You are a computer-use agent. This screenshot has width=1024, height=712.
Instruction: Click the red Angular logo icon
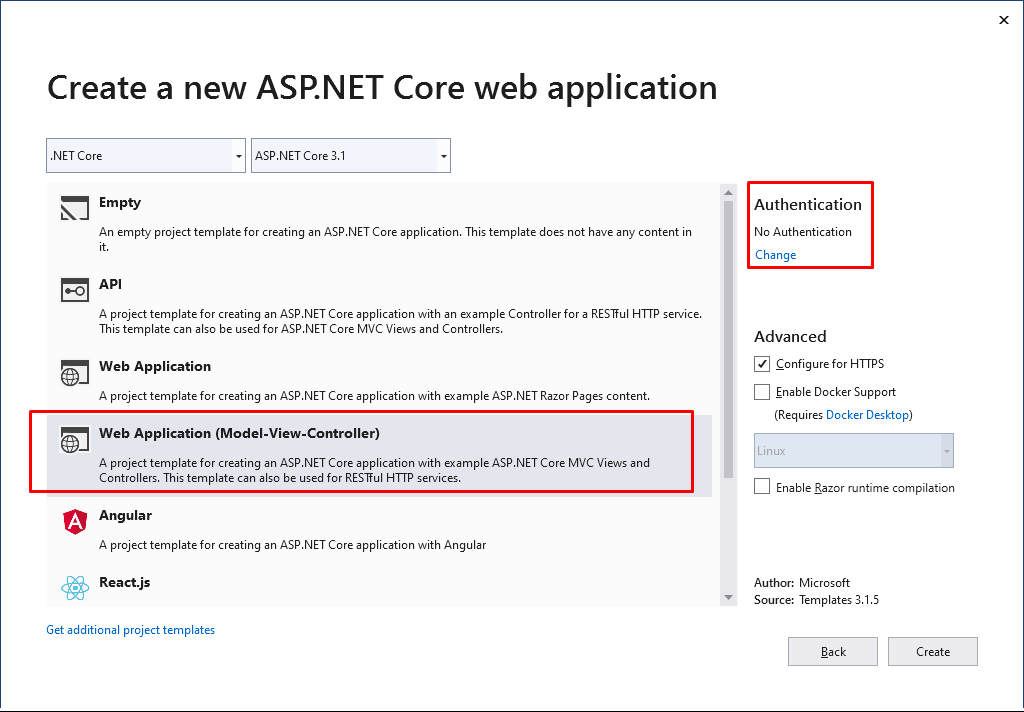75,521
